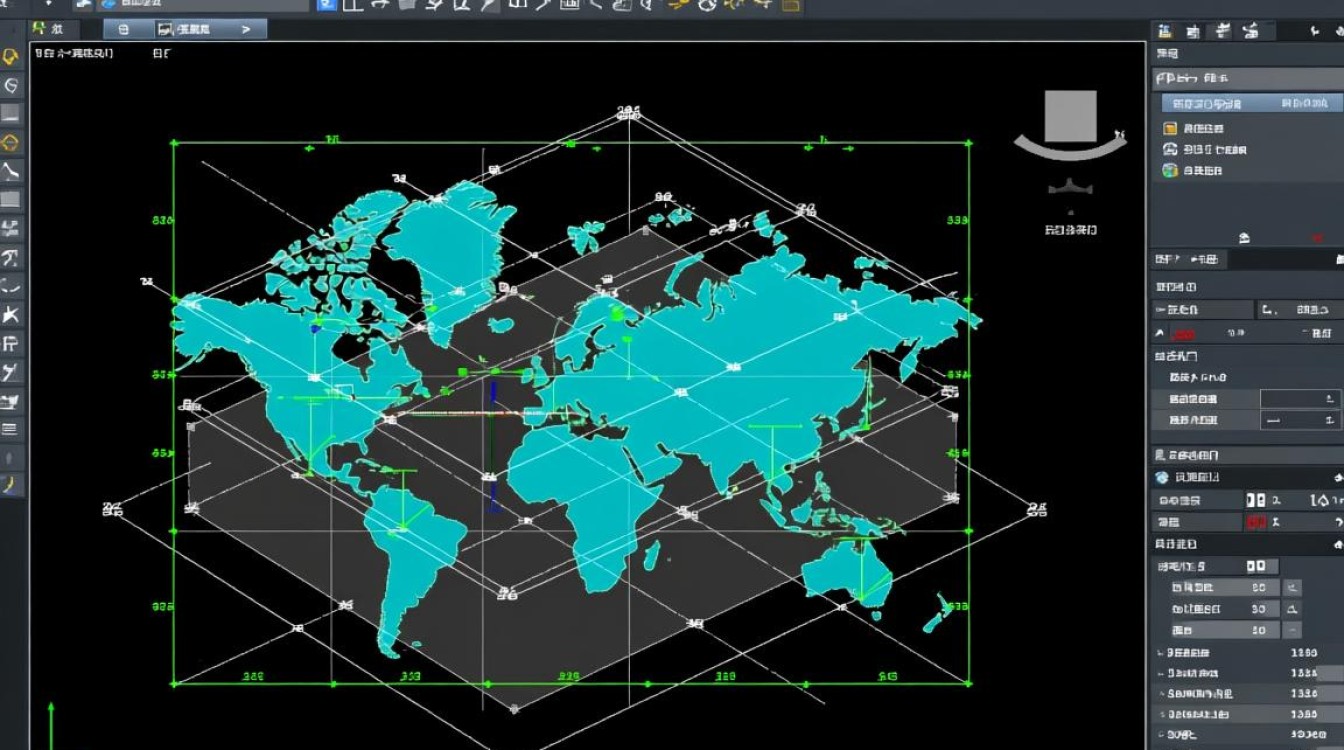Select the orange diamond tool in left toolbar
This screenshot has height=750, width=1344.
point(12,142)
